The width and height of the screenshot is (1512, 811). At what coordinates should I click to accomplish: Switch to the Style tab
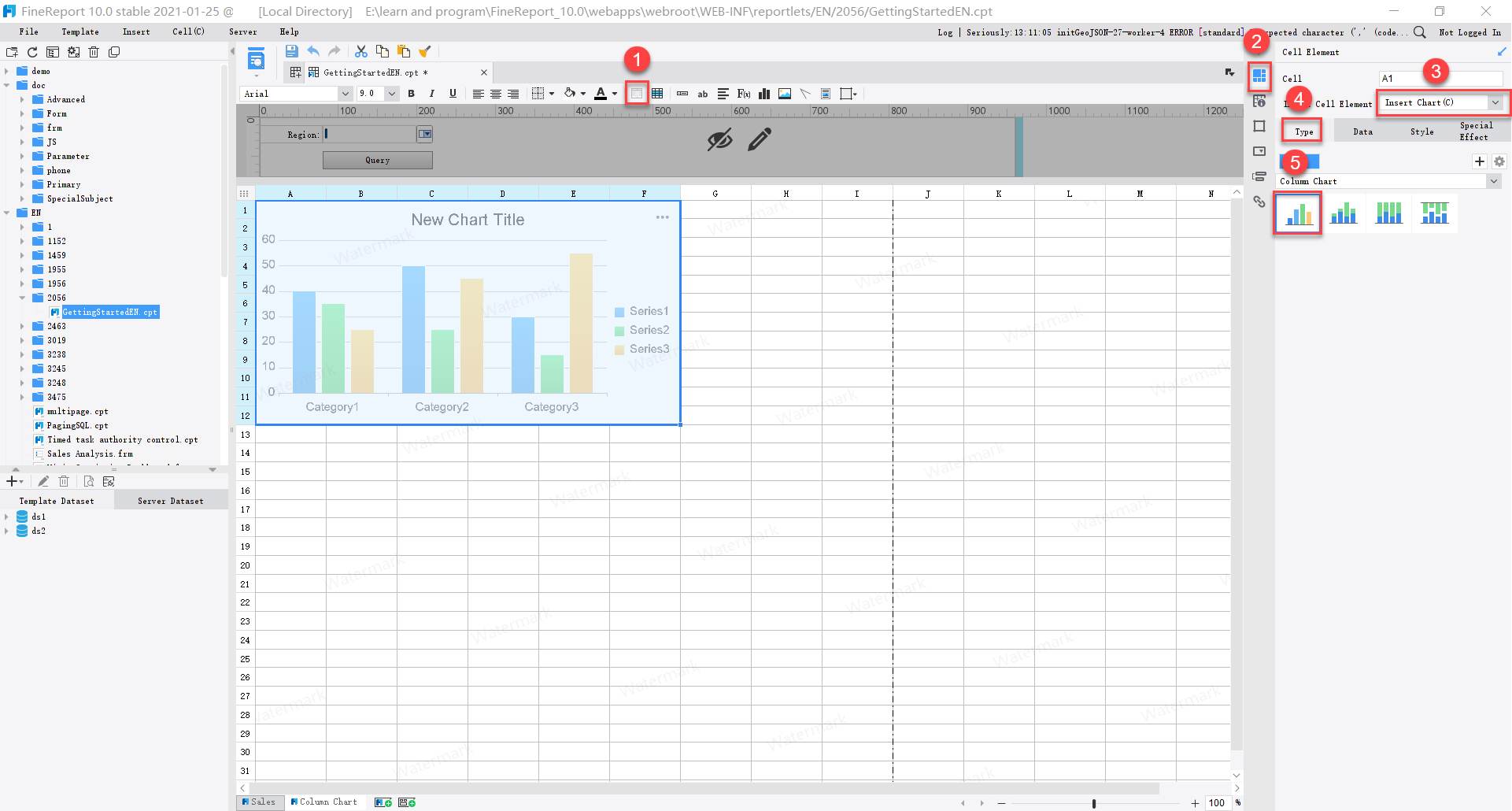click(x=1422, y=131)
